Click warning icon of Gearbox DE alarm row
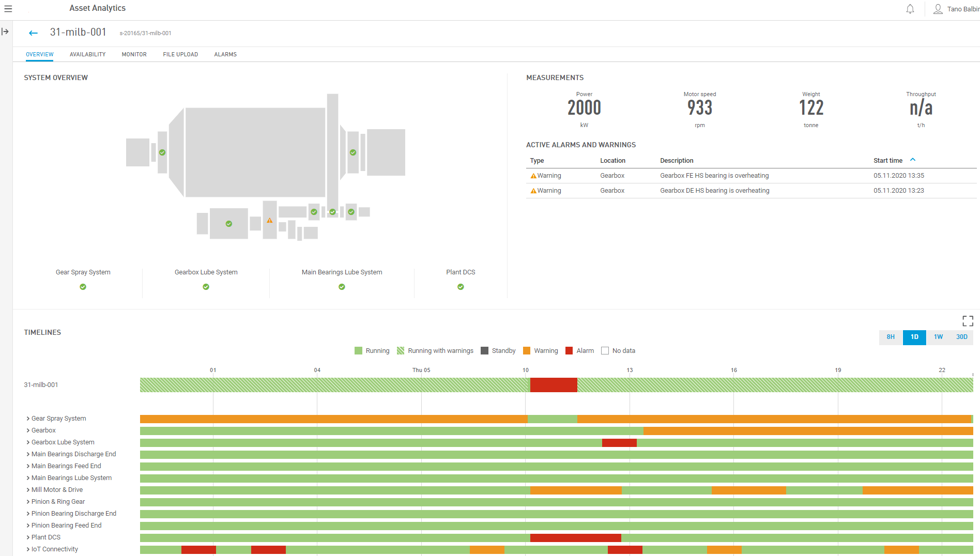The width and height of the screenshot is (980, 556). click(x=533, y=191)
